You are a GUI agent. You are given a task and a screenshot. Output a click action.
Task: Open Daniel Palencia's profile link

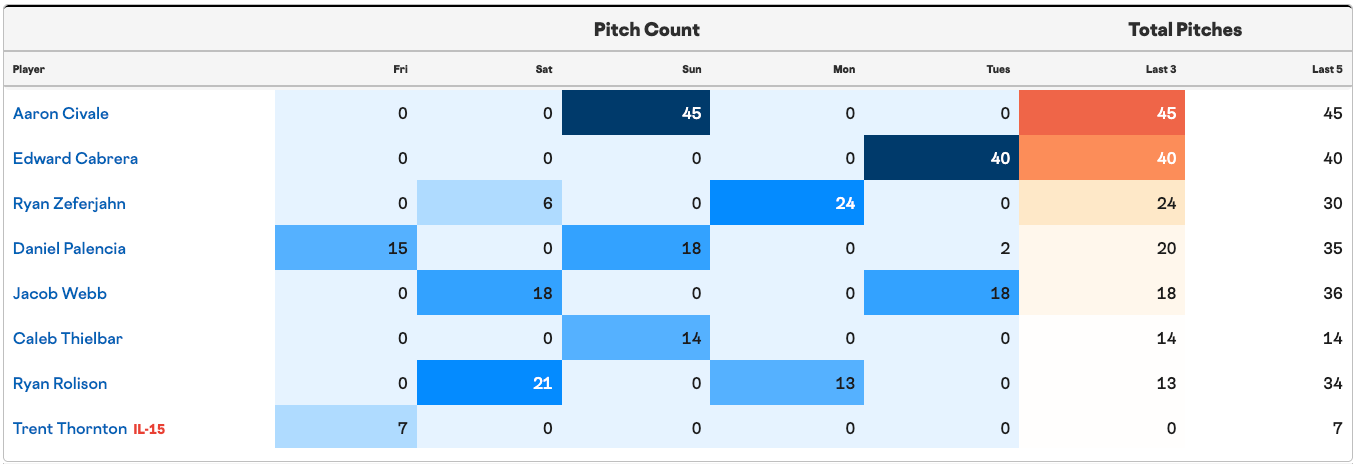coord(69,248)
